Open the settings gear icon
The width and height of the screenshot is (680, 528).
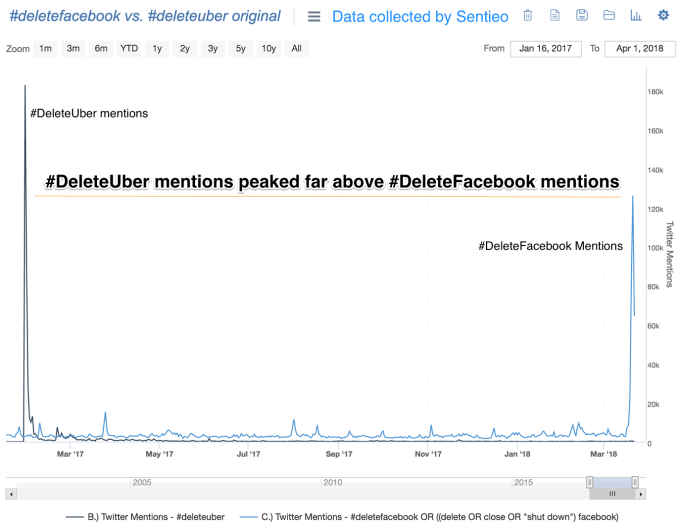click(x=663, y=16)
